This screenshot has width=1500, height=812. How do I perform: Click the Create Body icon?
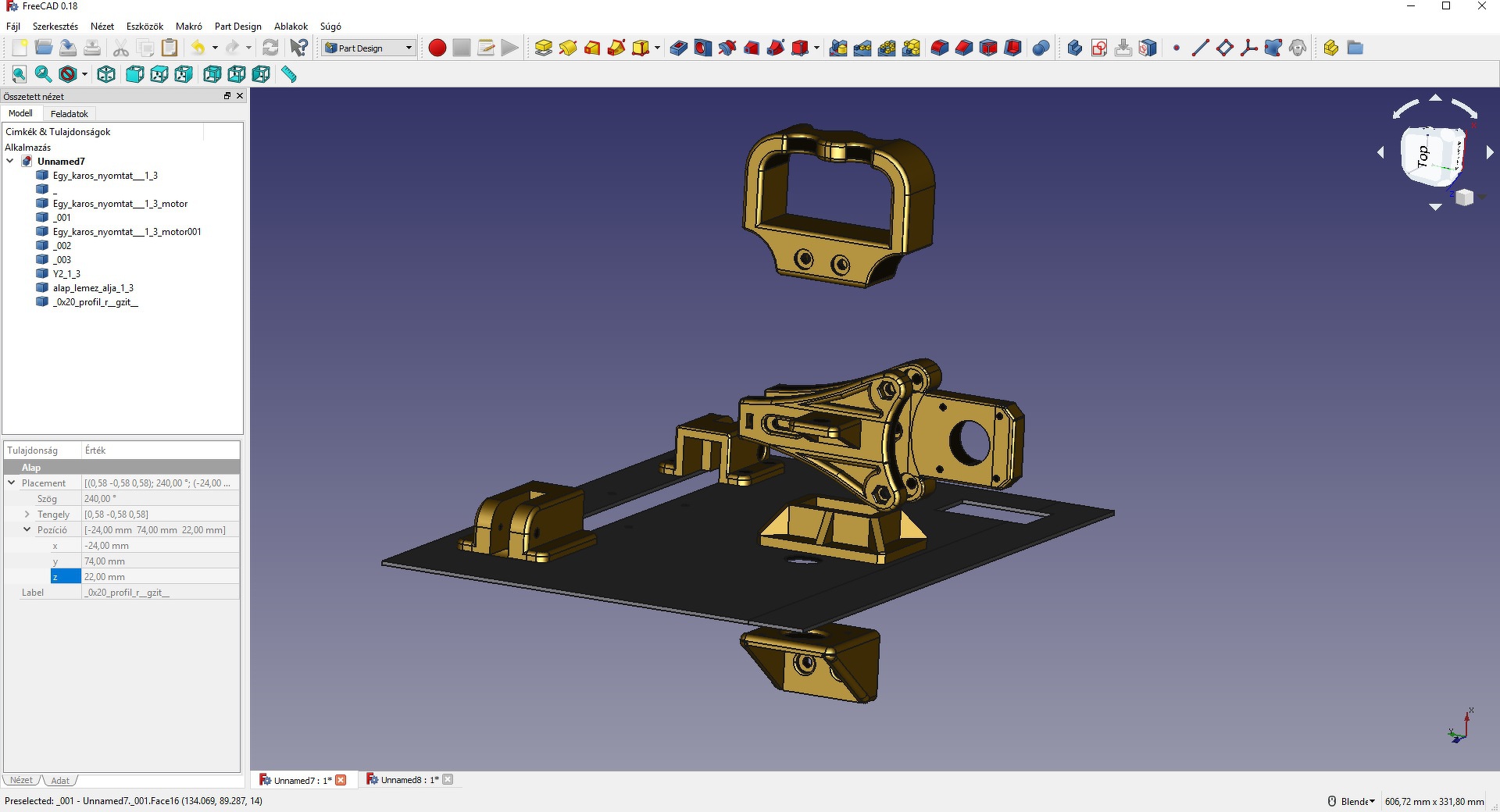click(1075, 48)
